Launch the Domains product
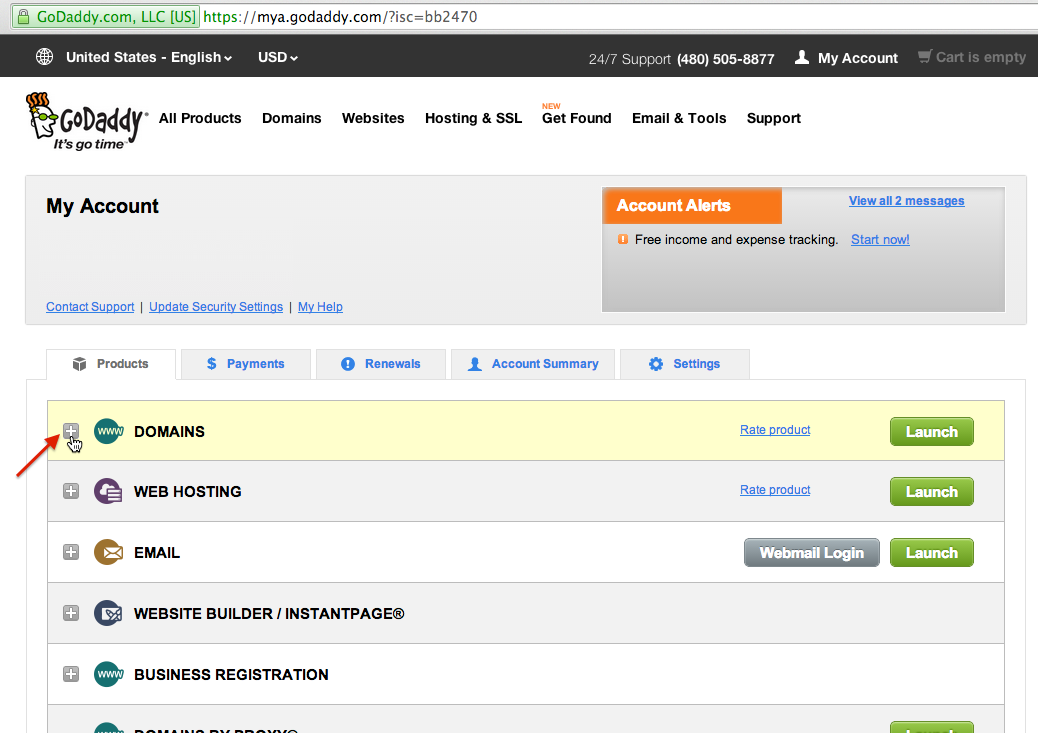 pos(931,432)
